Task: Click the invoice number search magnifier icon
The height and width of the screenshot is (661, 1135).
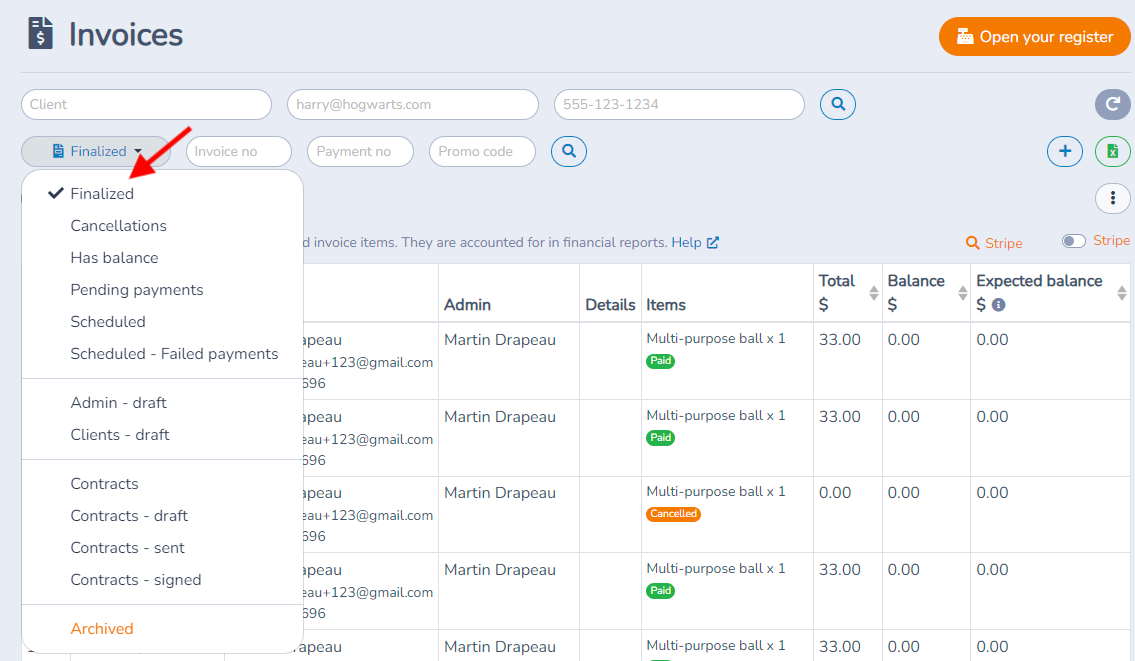Action: tap(569, 151)
